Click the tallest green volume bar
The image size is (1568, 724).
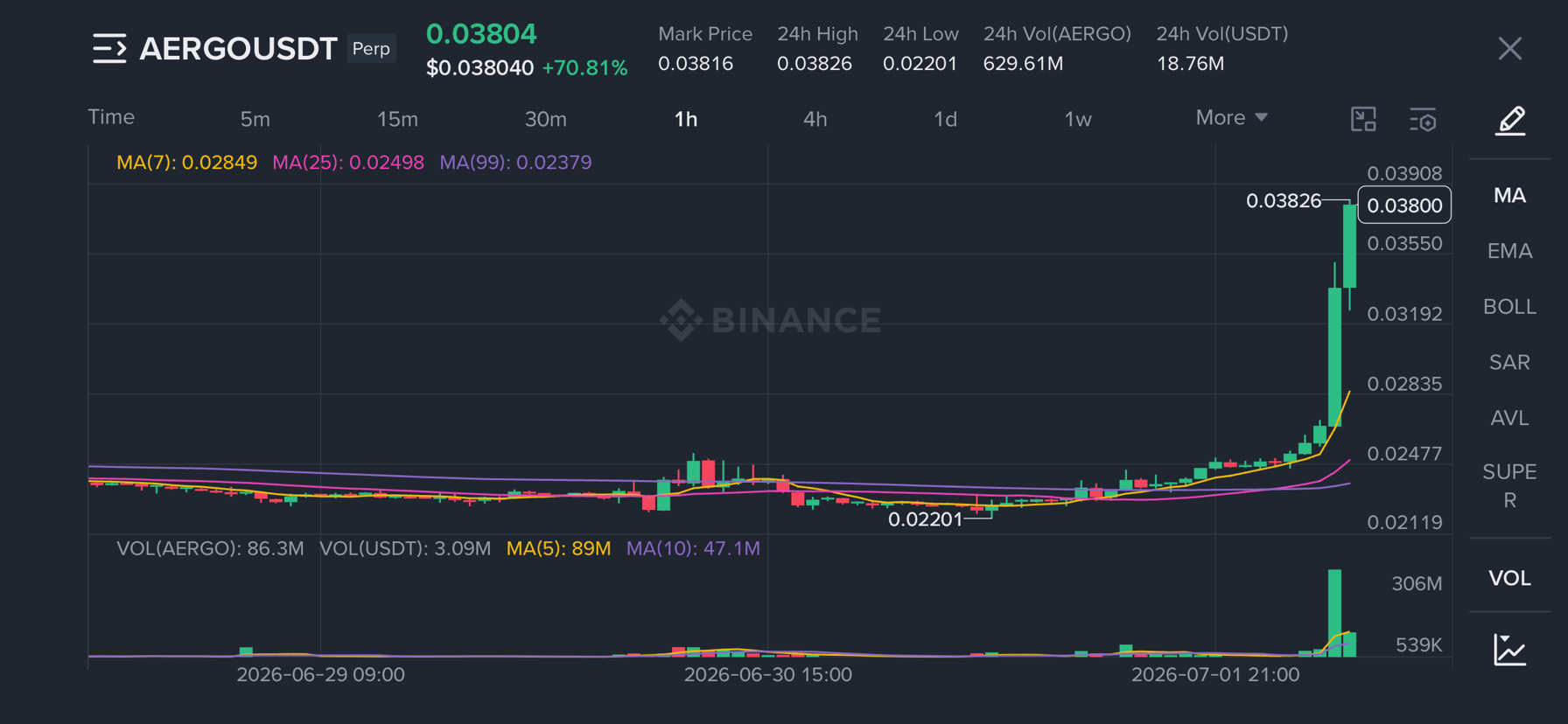[x=1334, y=612]
